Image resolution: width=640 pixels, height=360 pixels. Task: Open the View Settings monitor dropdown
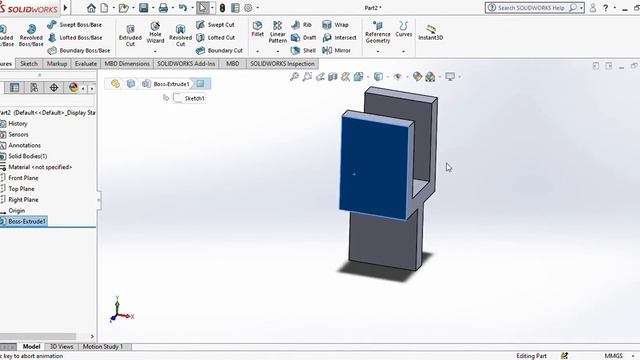(x=460, y=76)
